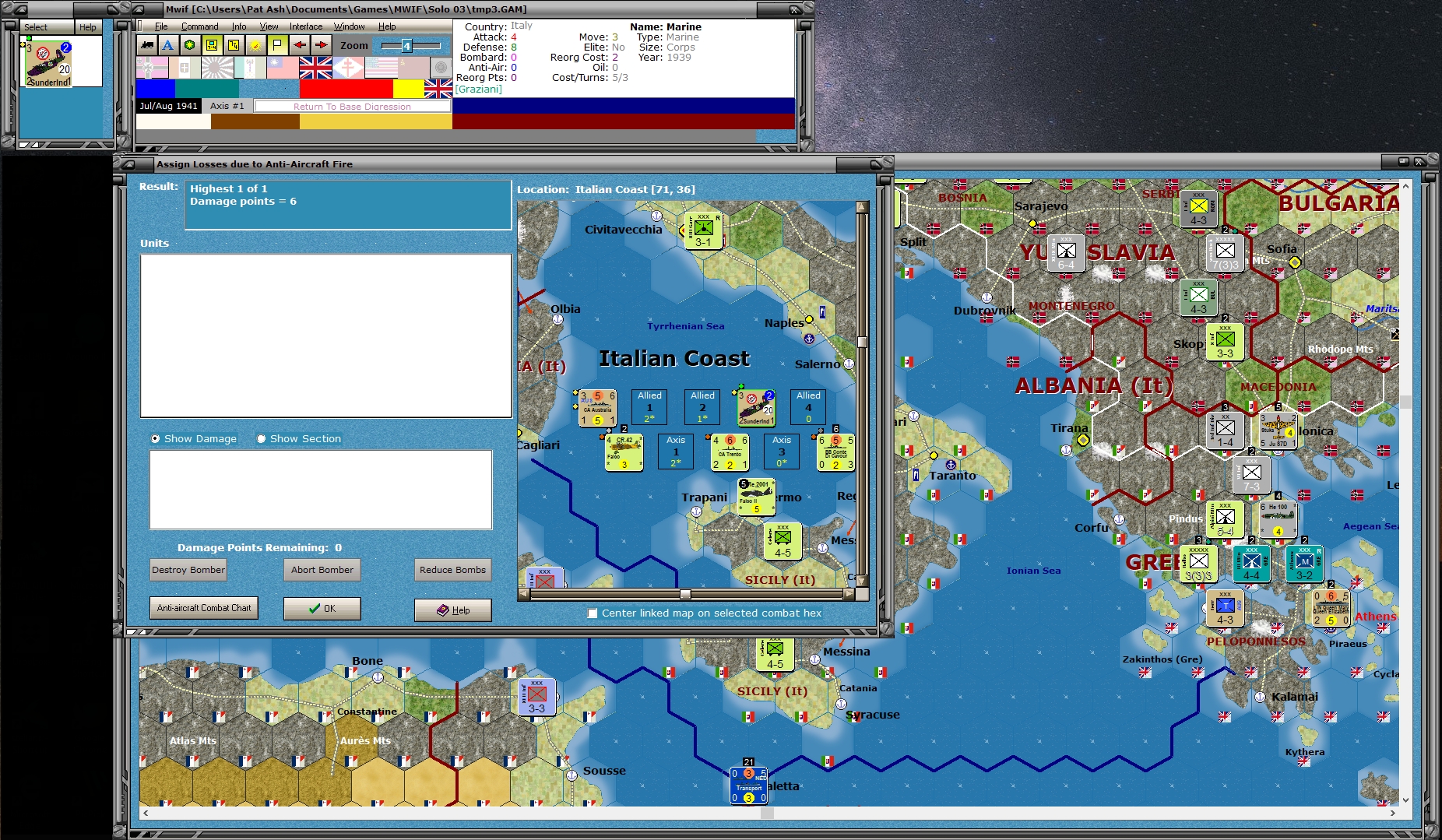This screenshot has height=840, width=1442.
Task: Click Select in the small unit window
Action: point(36,27)
